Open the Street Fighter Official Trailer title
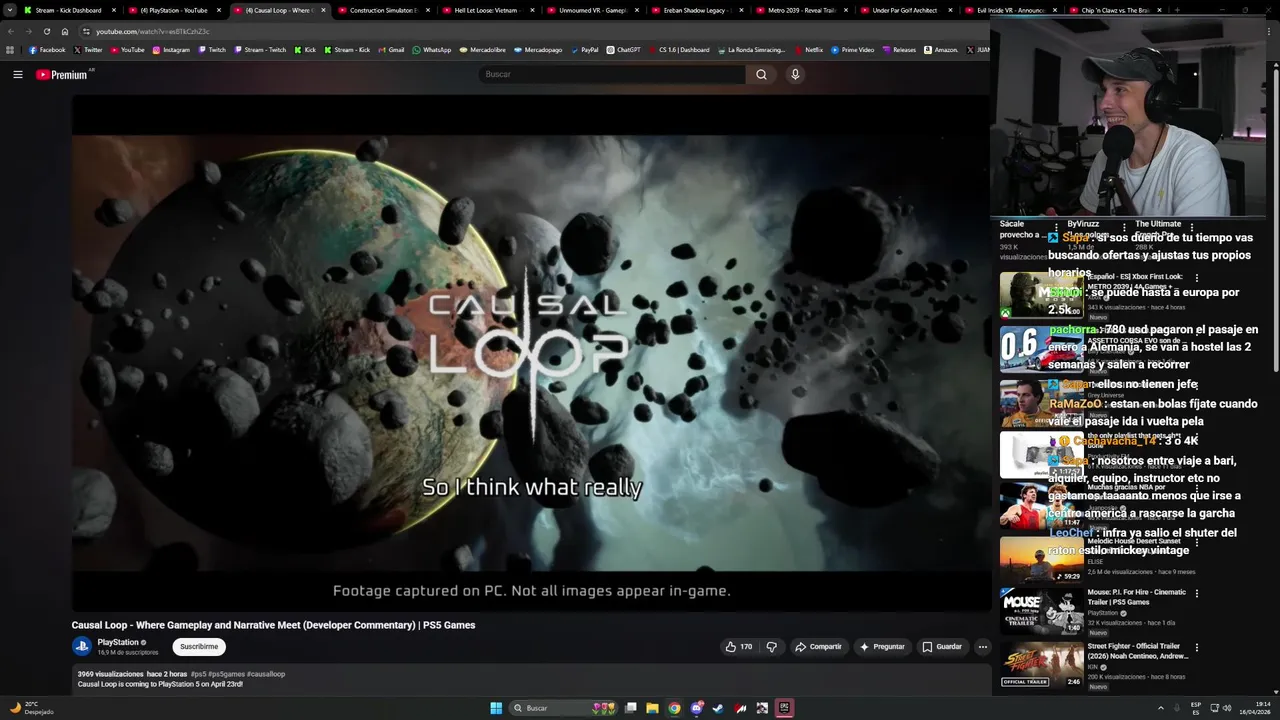This screenshot has height=720, width=1280. point(1138,651)
